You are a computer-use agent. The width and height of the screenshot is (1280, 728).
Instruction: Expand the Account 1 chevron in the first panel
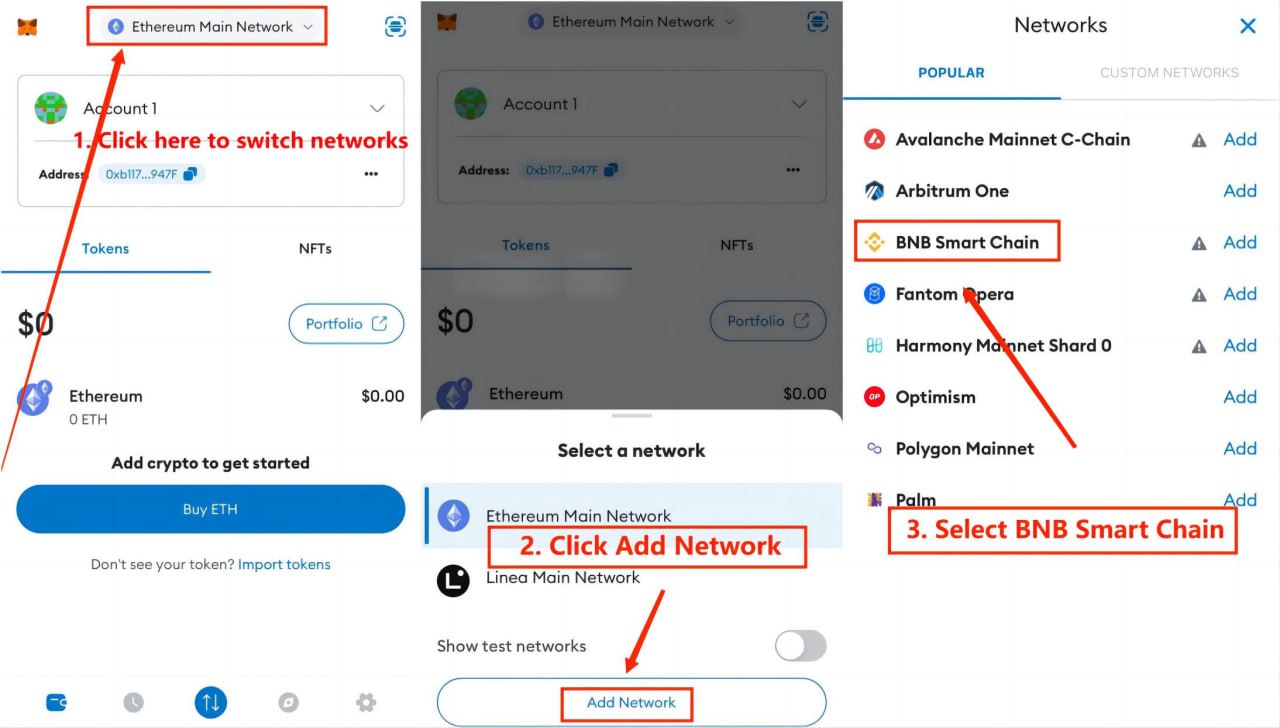(x=377, y=108)
